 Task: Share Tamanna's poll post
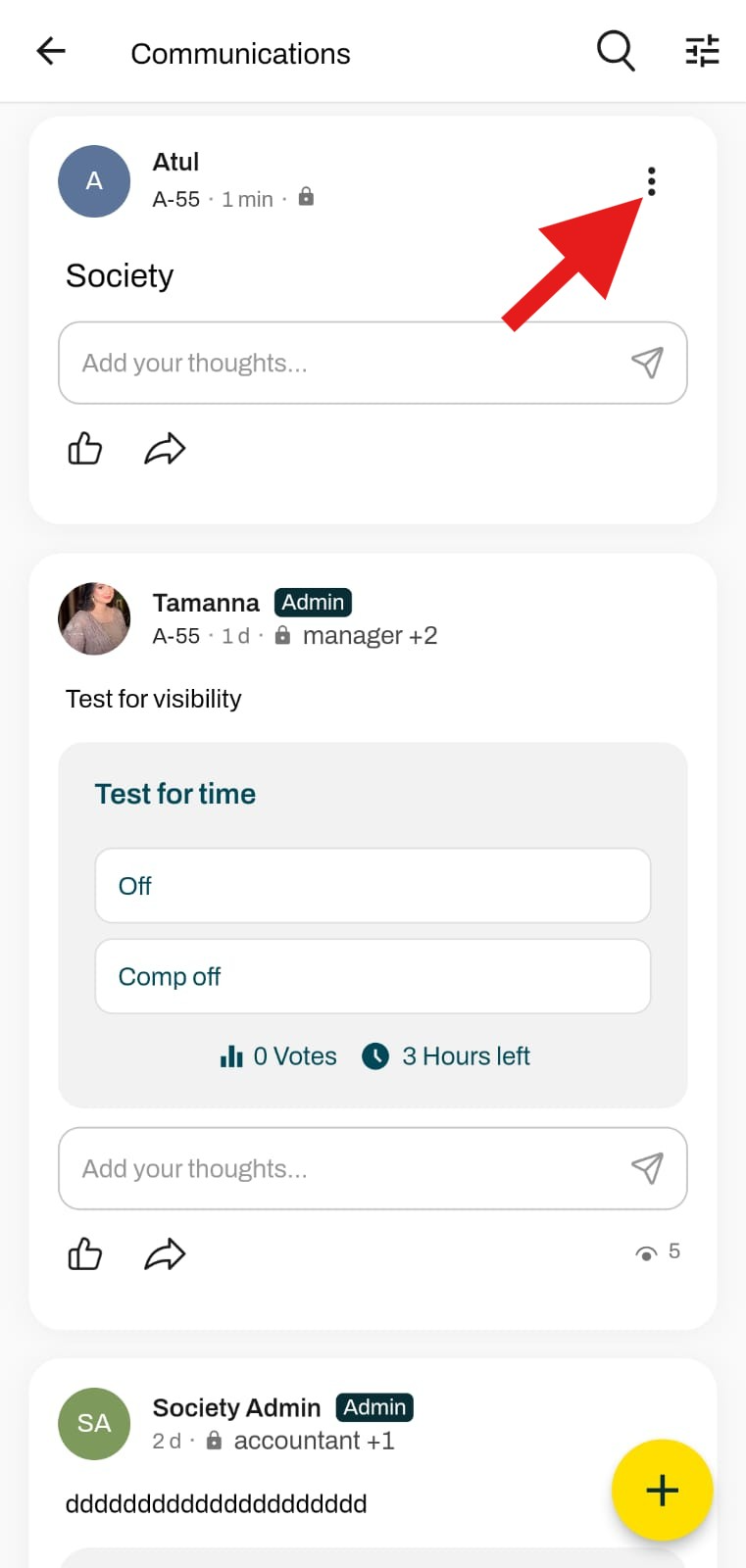165,1254
